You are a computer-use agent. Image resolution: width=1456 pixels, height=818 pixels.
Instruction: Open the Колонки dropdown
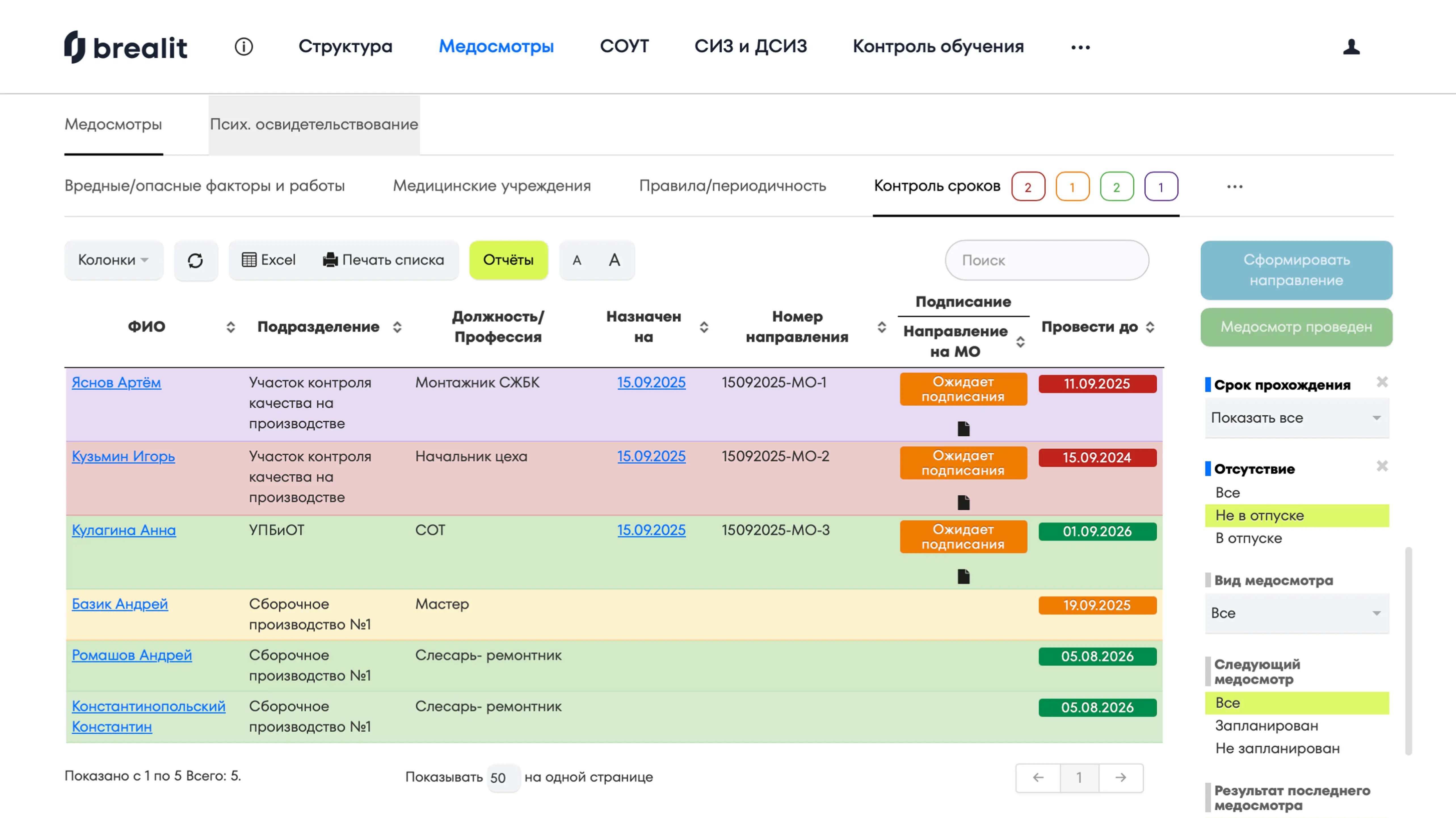113,260
